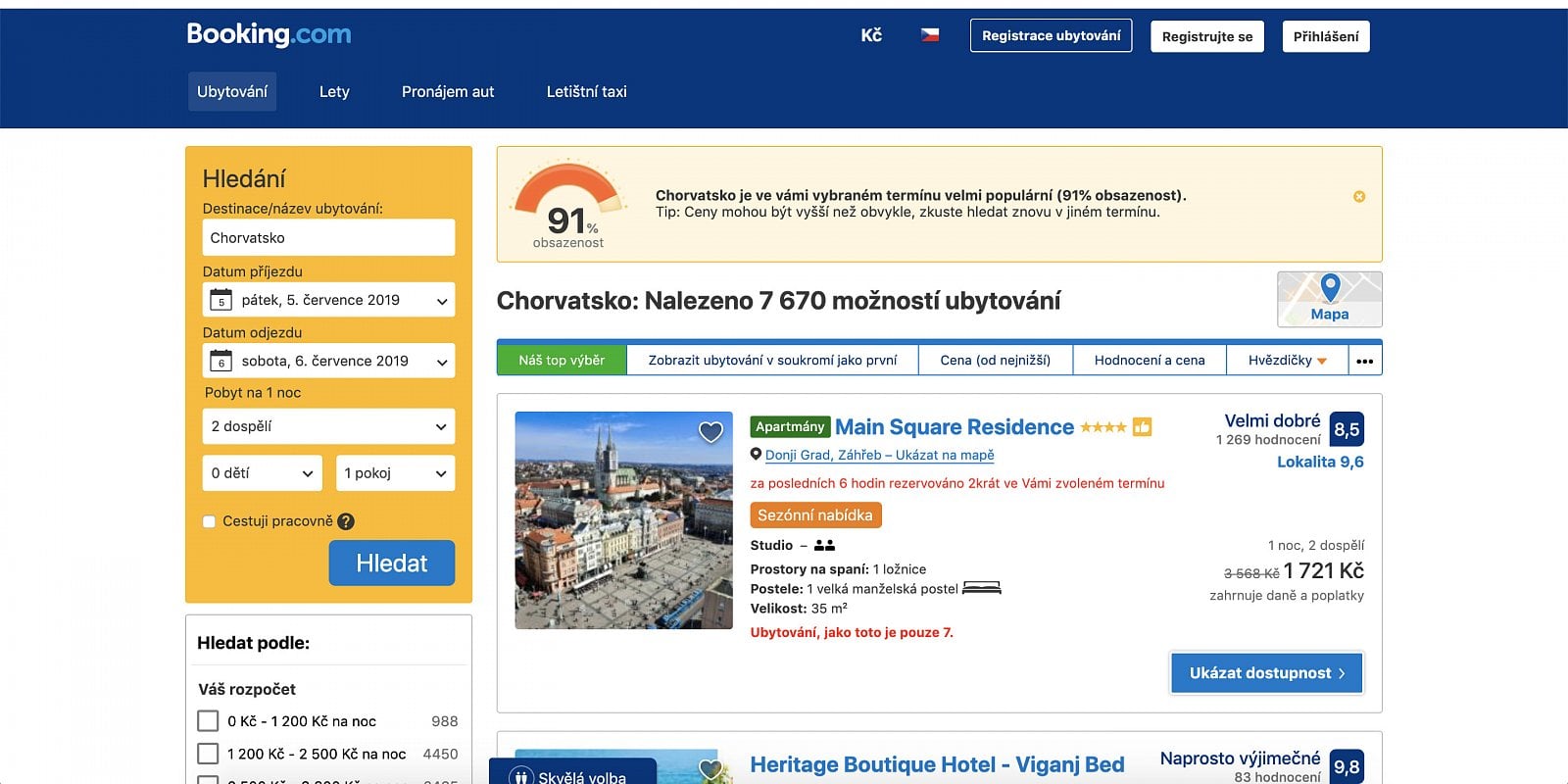Click the thumbs-up preferred partner badge
This screenshot has width=1568, height=784.
tap(1142, 427)
